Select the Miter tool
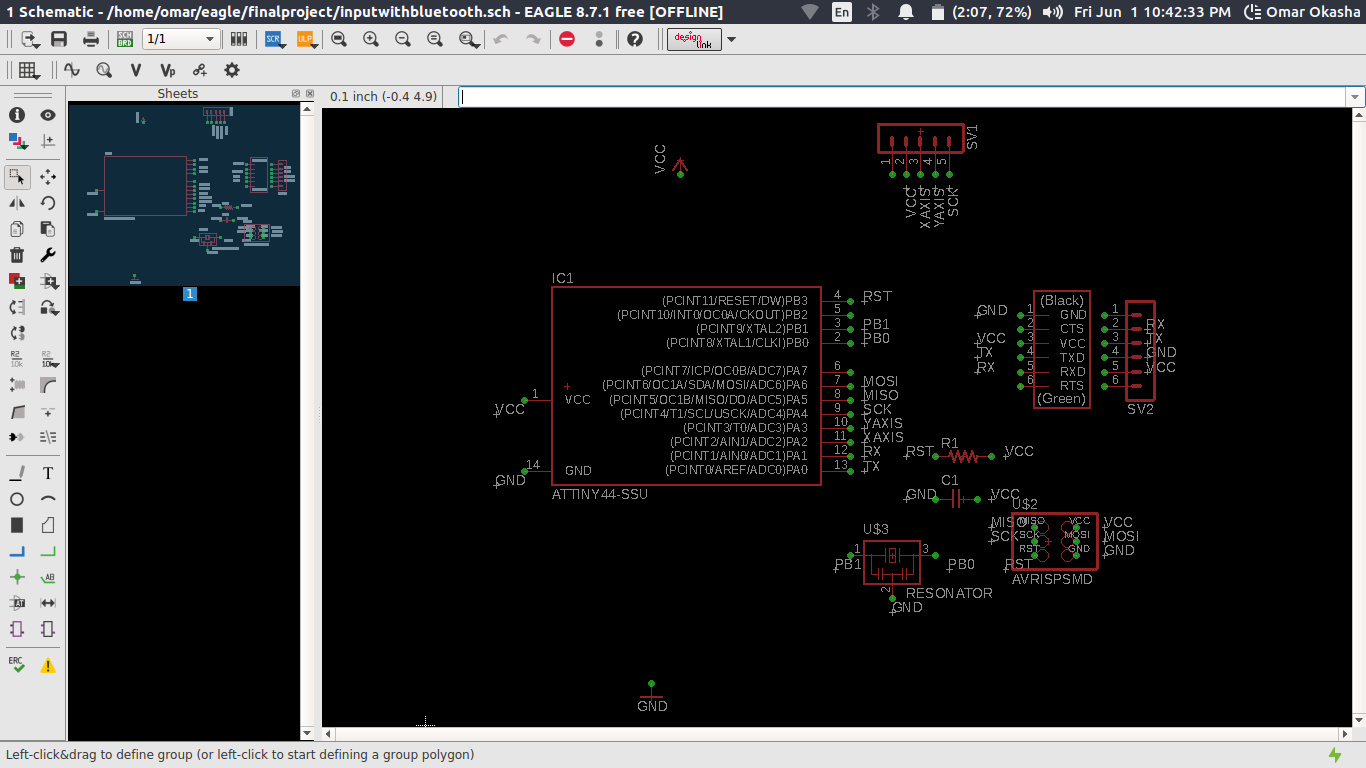This screenshot has width=1366, height=768. coord(48,385)
